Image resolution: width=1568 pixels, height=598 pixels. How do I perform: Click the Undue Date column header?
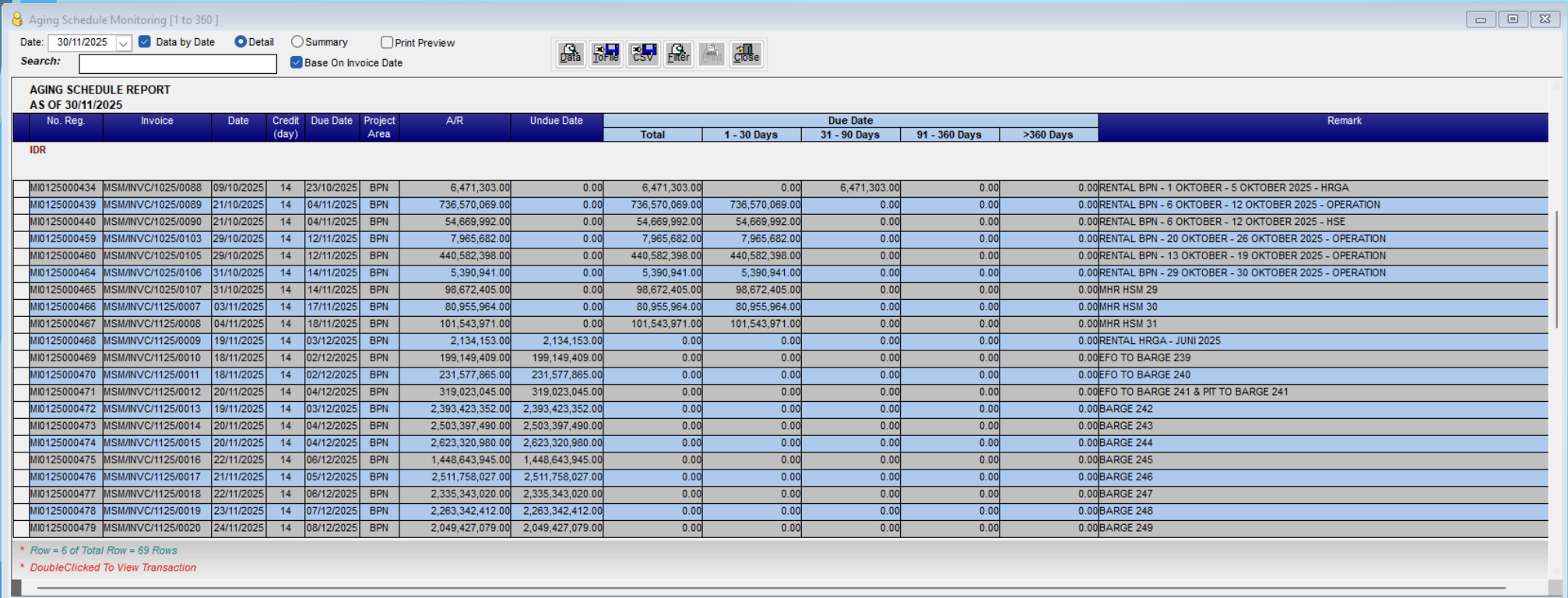(x=557, y=127)
